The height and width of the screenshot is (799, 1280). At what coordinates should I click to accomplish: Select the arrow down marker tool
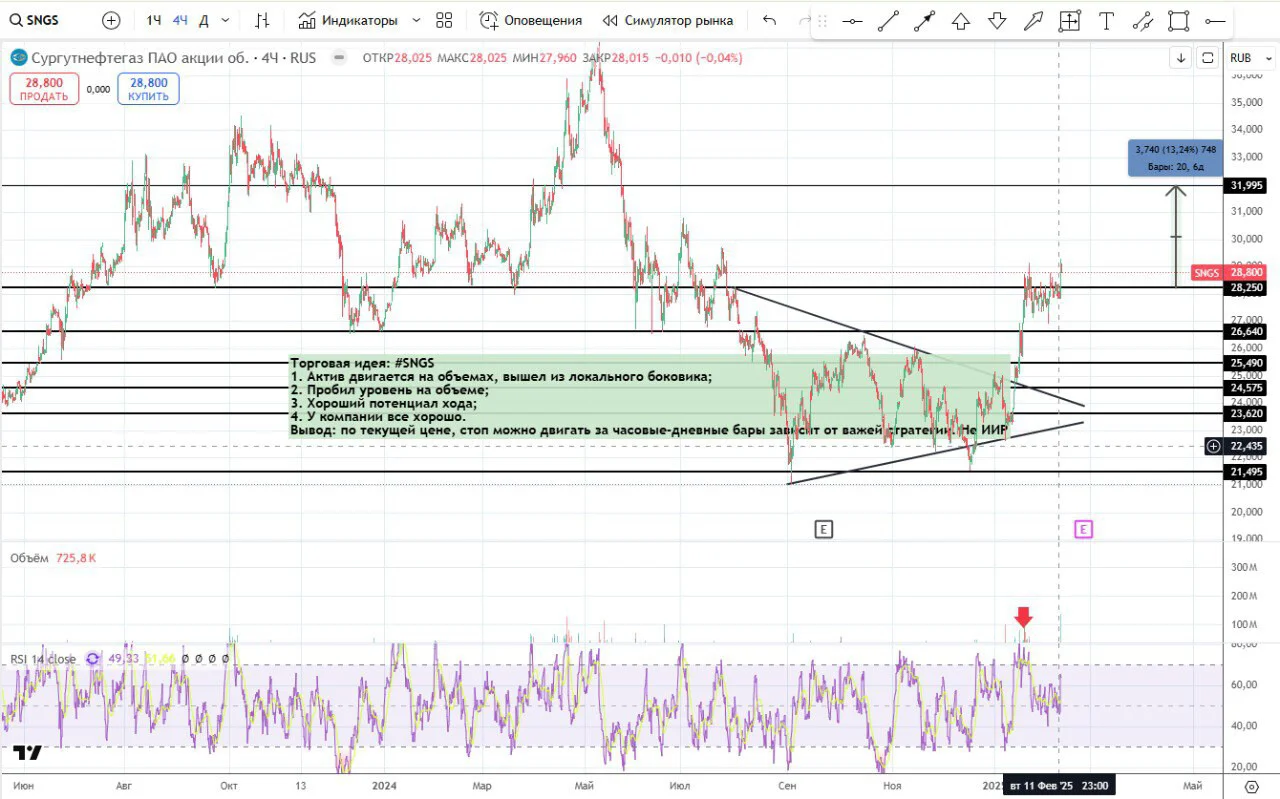[x=997, y=21]
